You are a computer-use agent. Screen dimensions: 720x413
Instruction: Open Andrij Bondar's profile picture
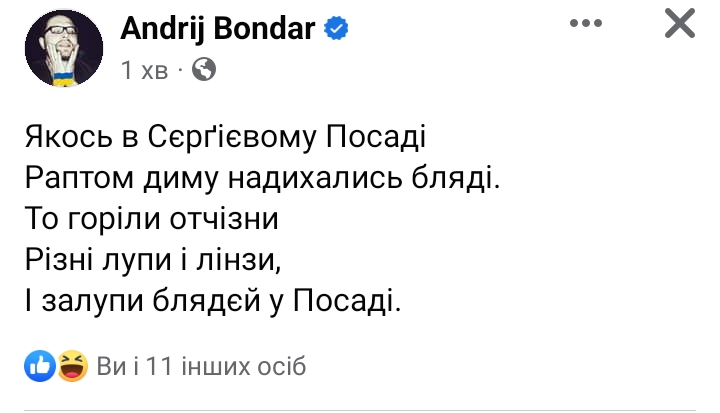tap(64, 49)
